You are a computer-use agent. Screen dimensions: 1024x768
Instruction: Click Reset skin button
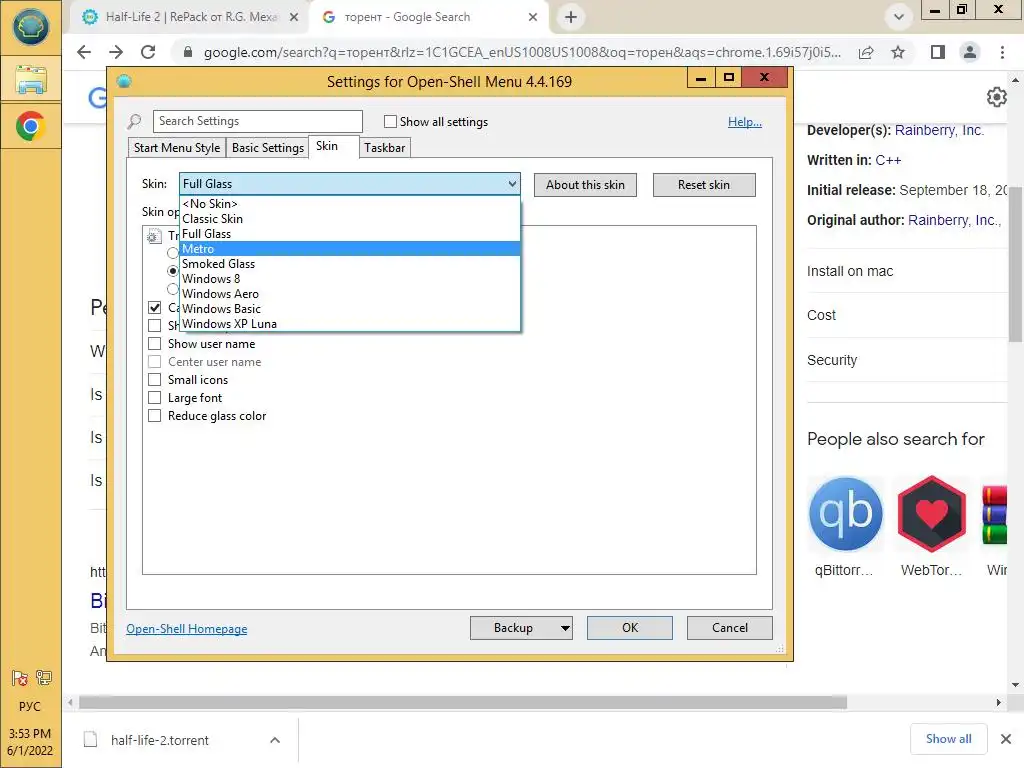(x=704, y=185)
